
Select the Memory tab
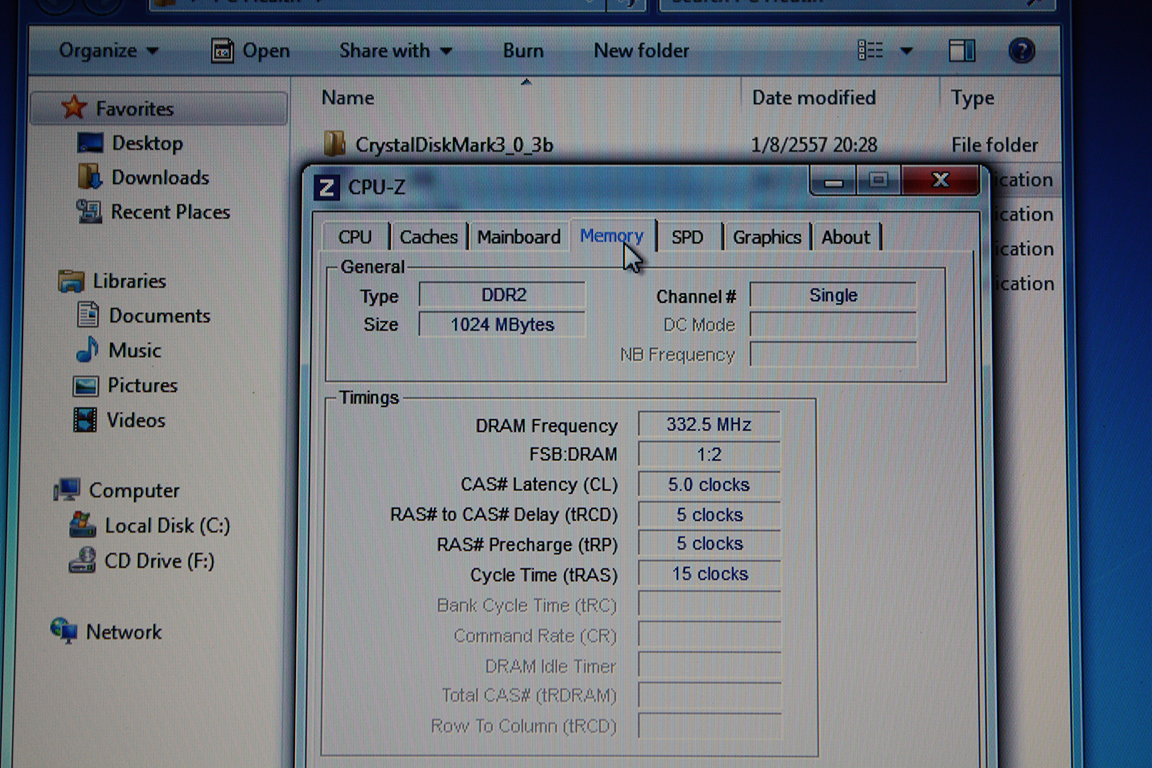click(611, 235)
